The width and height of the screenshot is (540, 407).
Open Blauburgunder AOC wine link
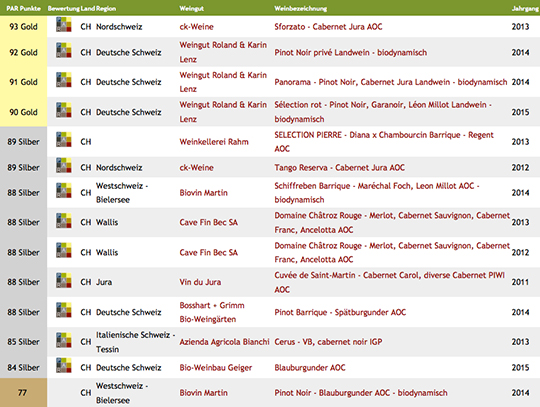pyautogui.click(x=310, y=368)
